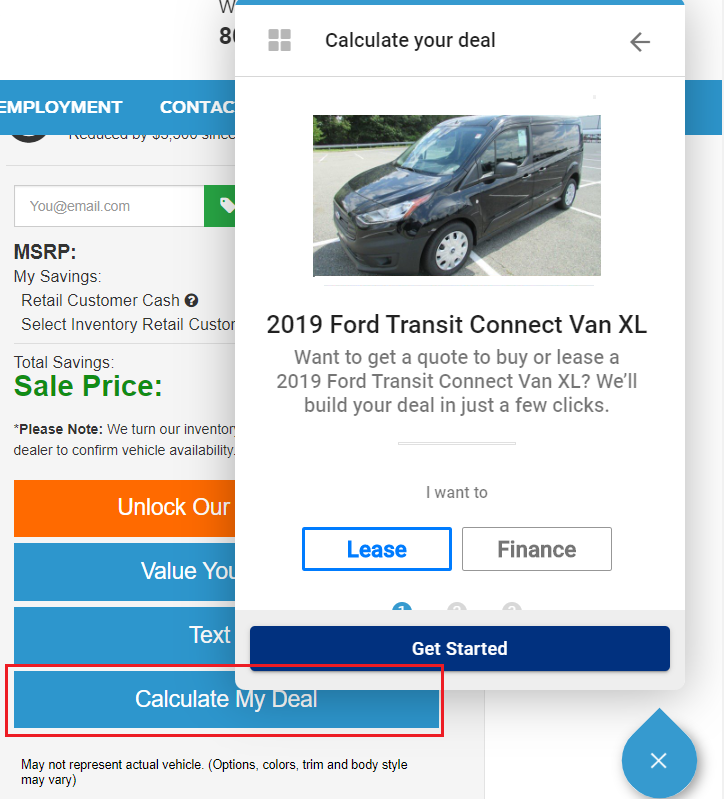Click the Ford Transit Connect van photo
The width and height of the screenshot is (724, 799).
[457, 195]
